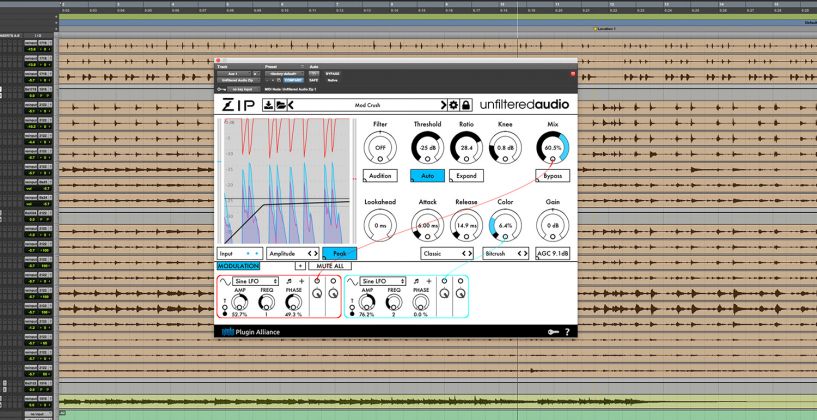Click the MODULATION section label
The image size is (817, 420).
pyautogui.click(x=238, y=266)
